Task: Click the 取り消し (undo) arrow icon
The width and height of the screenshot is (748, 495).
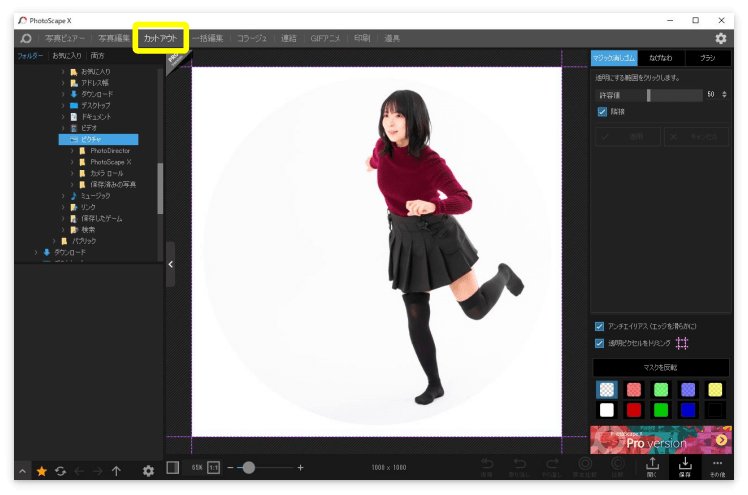Action: (519, 467)
